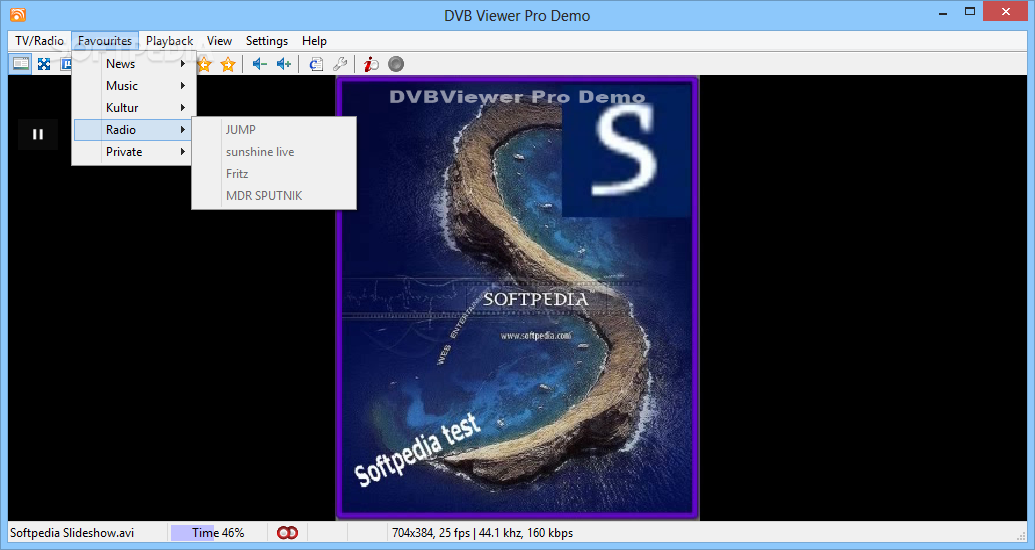Screen dimensions: 1035x550
Task: Click the red double-ring status icon
Action: click(x=287, y=532)
